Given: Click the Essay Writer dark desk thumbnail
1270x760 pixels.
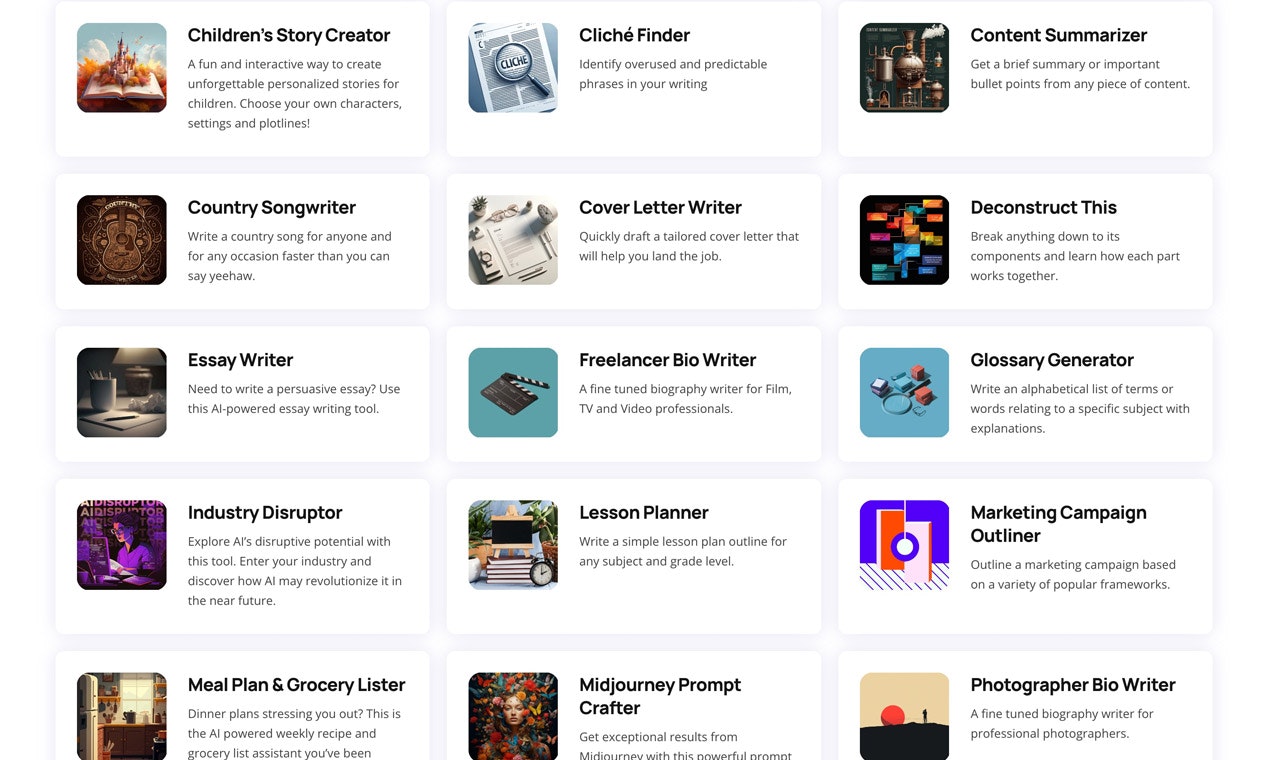Looking at the screenshot, I should (x=122, y=393).
